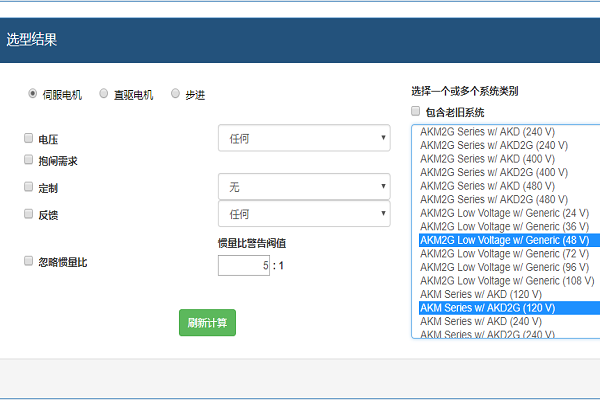Select AKM2G Series w/ AKD (480 V)
Screen dimensions: 600x400
point(509,186)
